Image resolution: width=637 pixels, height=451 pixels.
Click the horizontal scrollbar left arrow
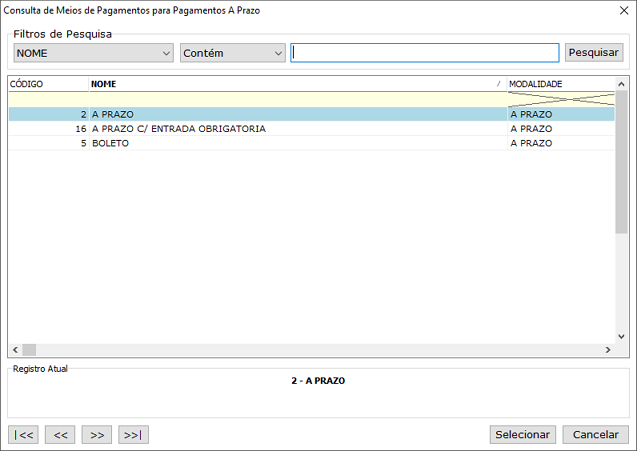pyautogui.click(x=14, y=350)
